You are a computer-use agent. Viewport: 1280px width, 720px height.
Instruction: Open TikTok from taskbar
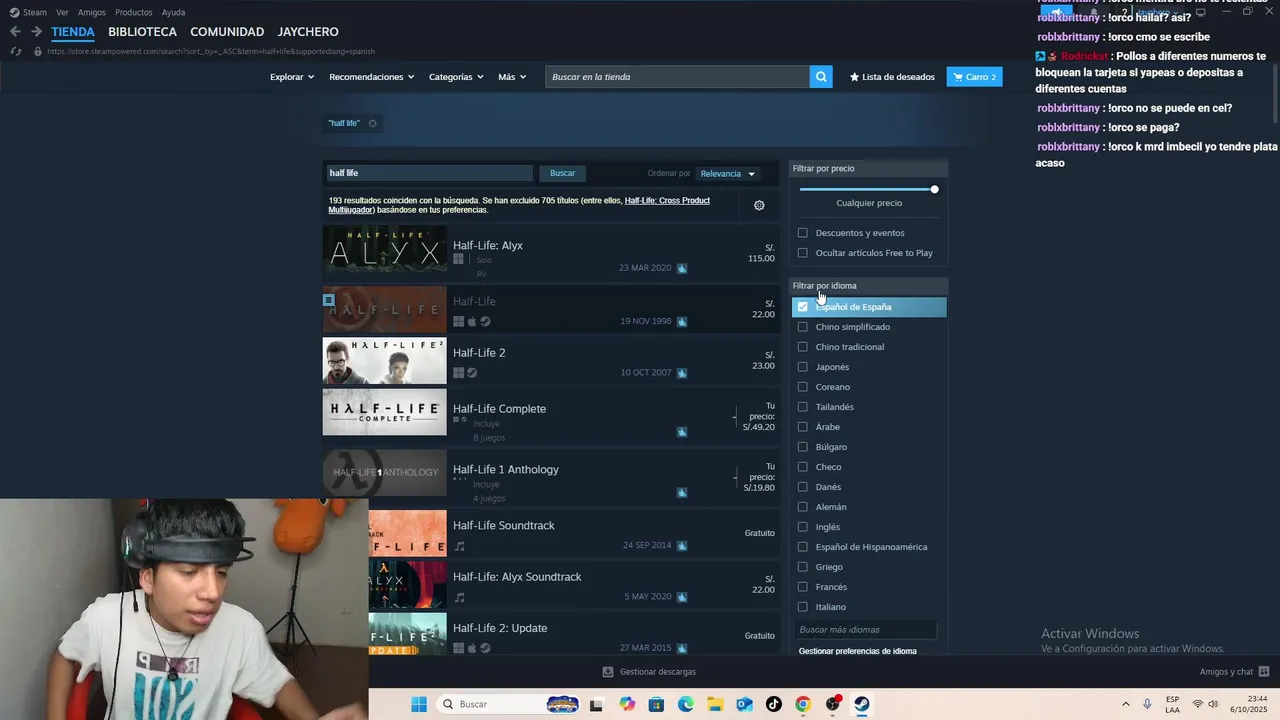click(x=773, y=704)
